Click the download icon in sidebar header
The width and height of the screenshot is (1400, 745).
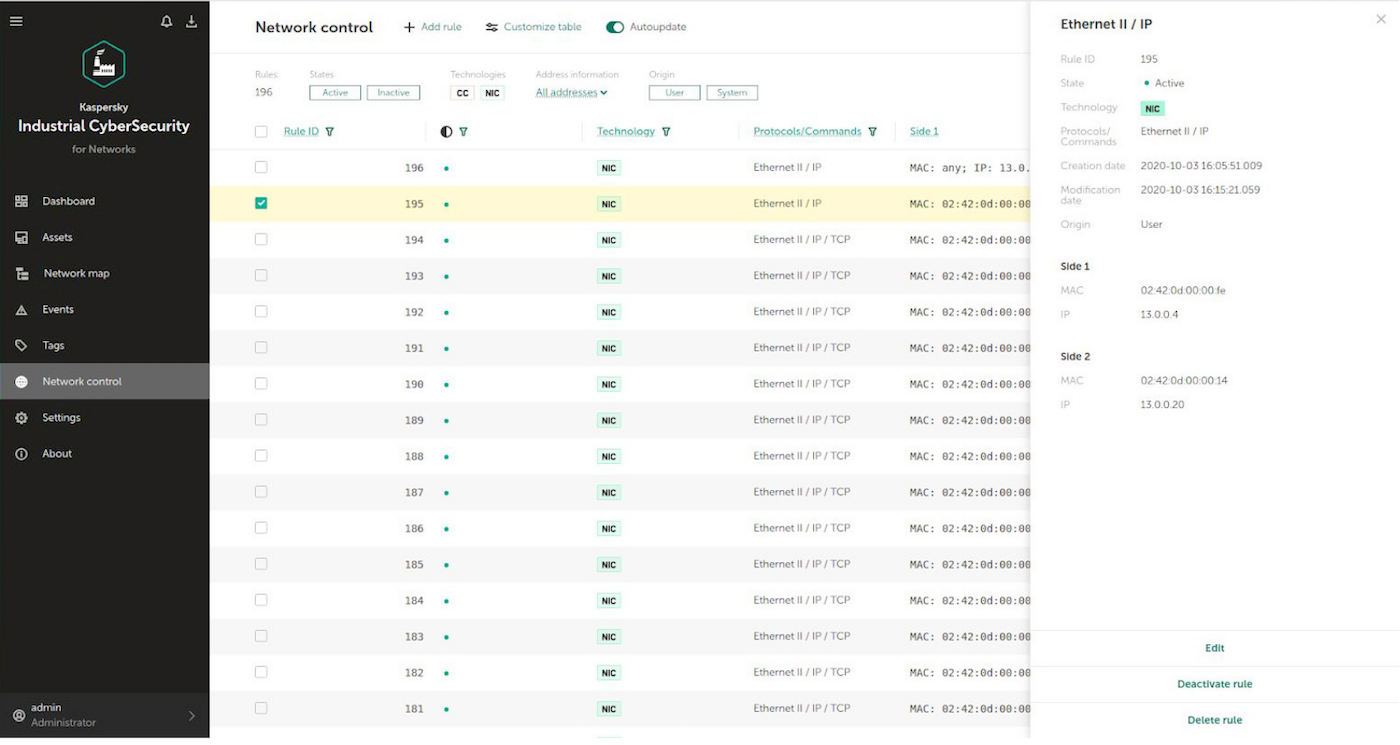[192, 22]
